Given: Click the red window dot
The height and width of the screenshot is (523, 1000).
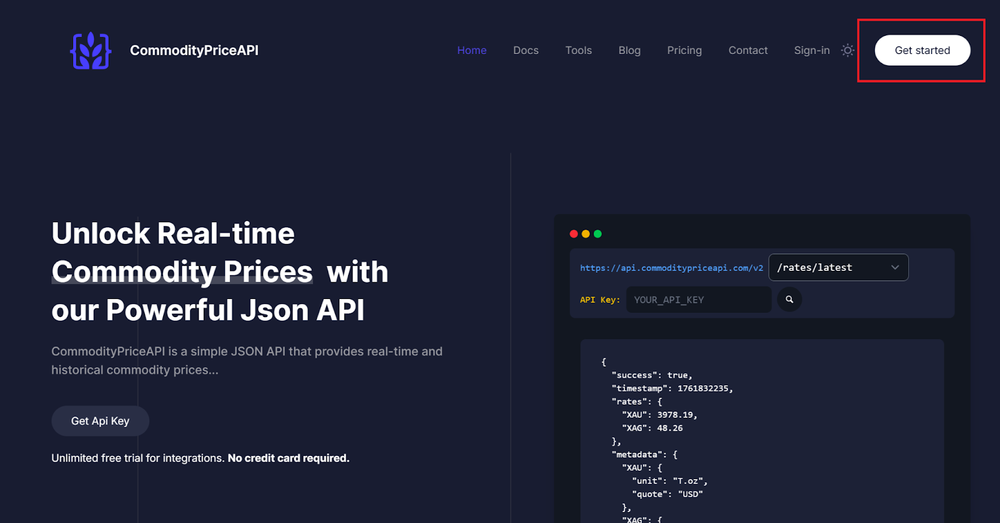Looking at the screenshot, I should (573, 234).
